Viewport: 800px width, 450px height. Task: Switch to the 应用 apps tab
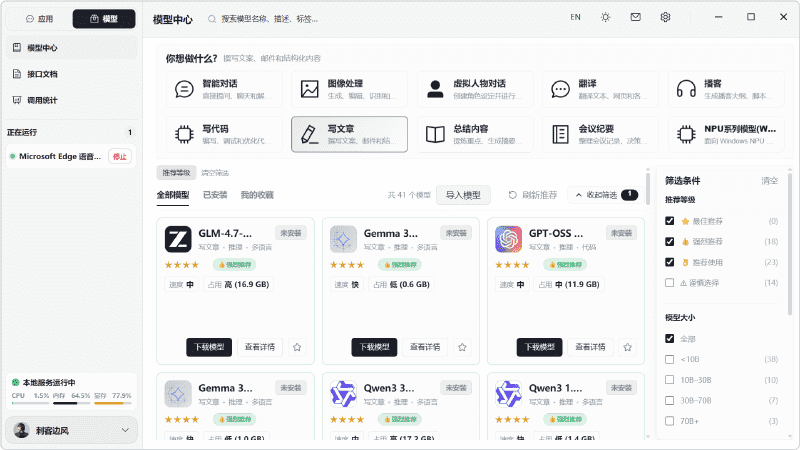click(40, 19)
